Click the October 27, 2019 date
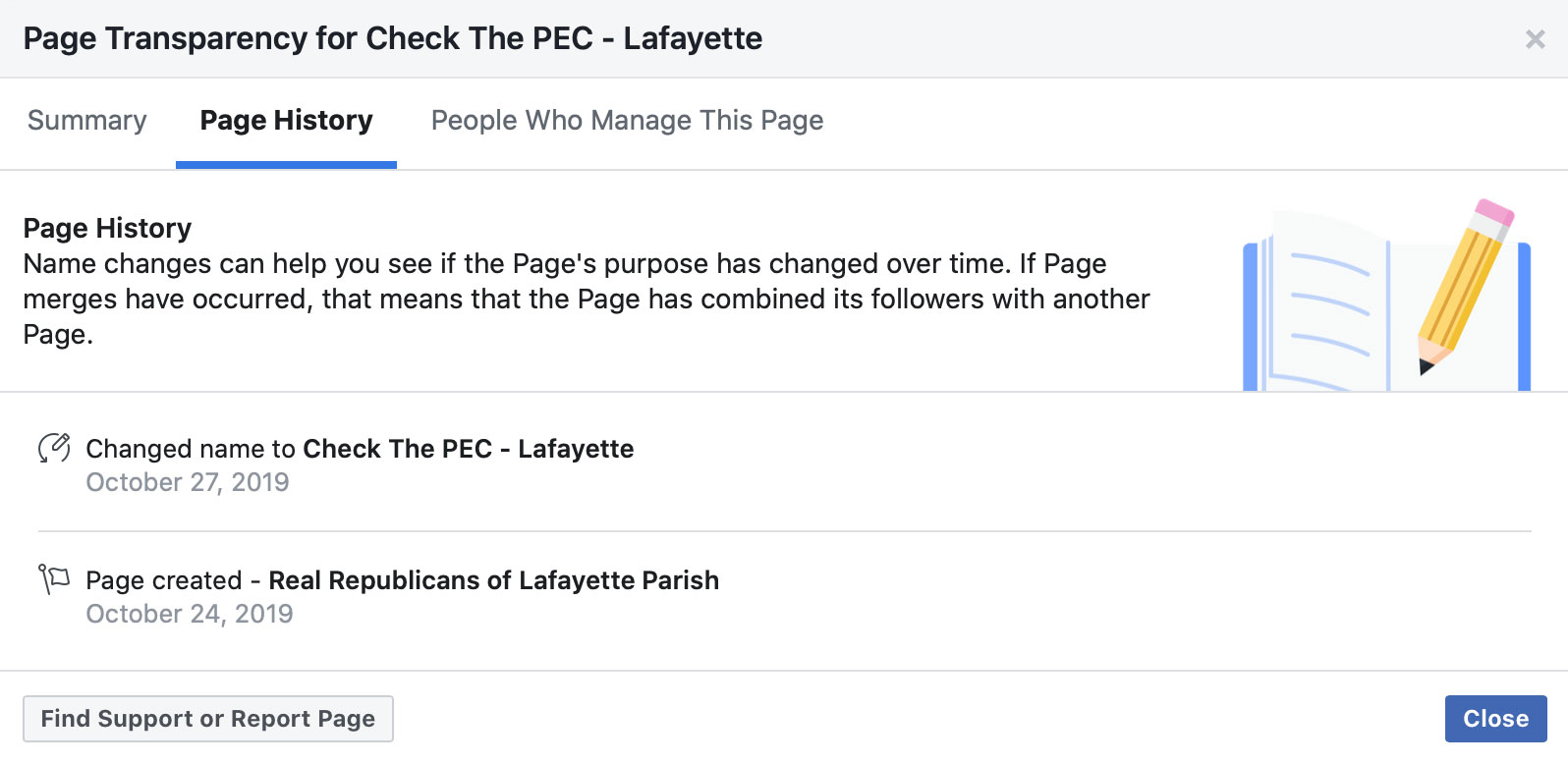 pos(188,482)
